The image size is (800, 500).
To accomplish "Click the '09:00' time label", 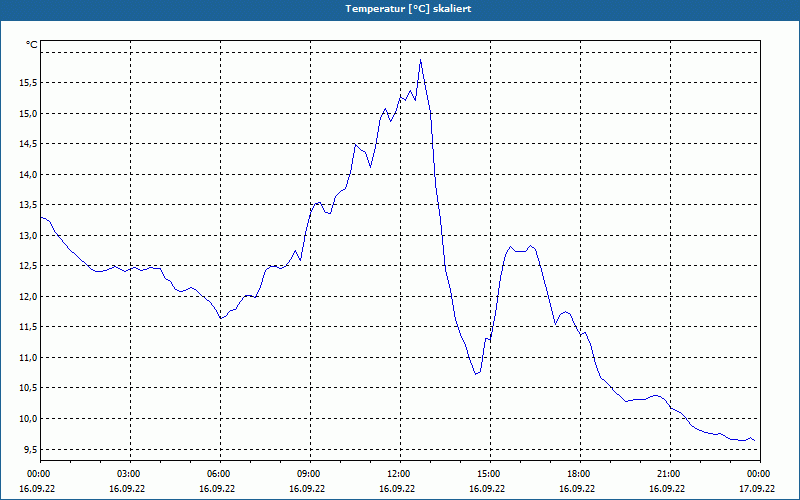I will click(x=310, y=474).
